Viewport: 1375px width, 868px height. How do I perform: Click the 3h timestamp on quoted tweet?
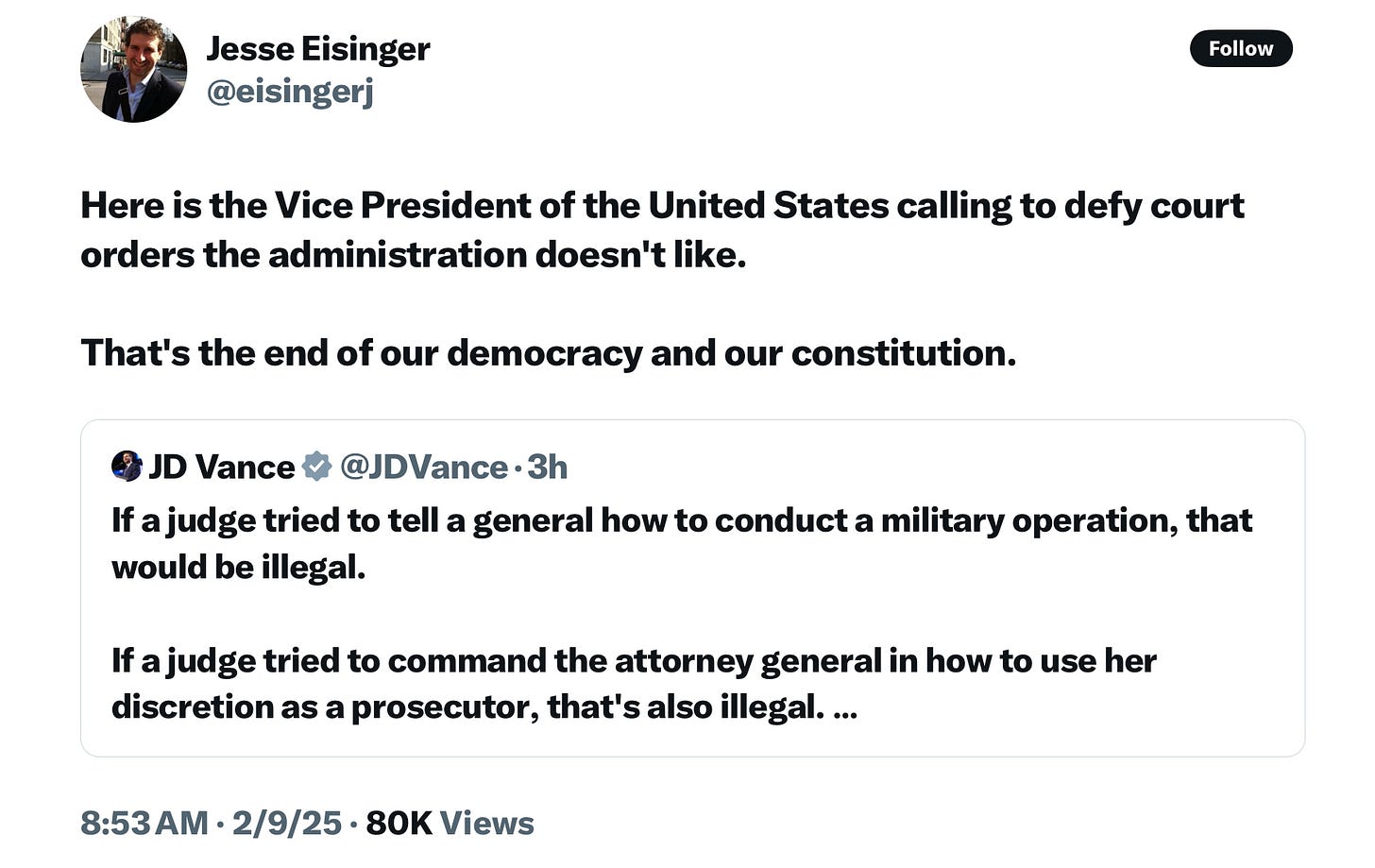tap(547, 467)
